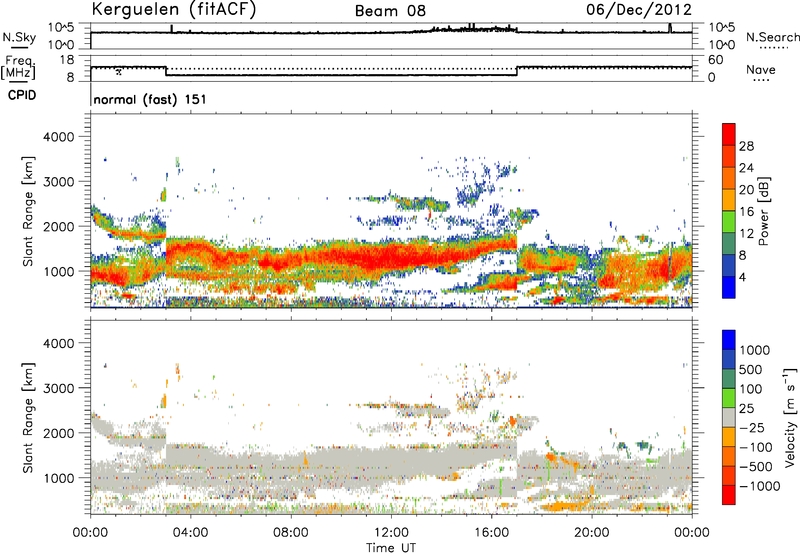Image resolution: width=800 pixels, height=554 pixels.
Task: Click the red bottom segment of velocity colorbar
Action: click(x=729, y=495)
